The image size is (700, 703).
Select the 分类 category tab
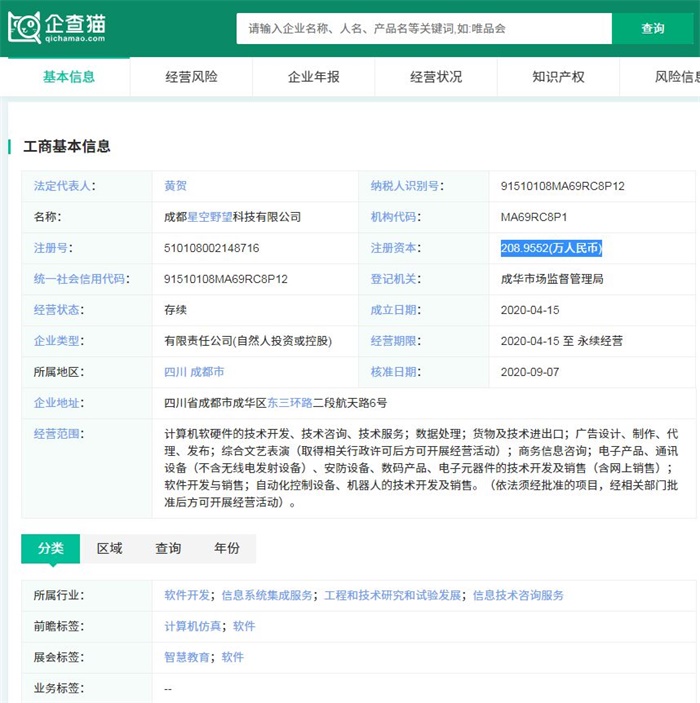[x=51, y=548]
